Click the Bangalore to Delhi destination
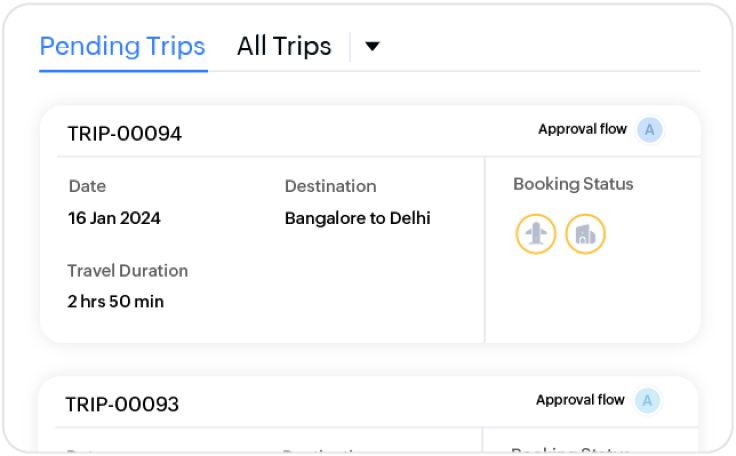 [x=357, y=218]
